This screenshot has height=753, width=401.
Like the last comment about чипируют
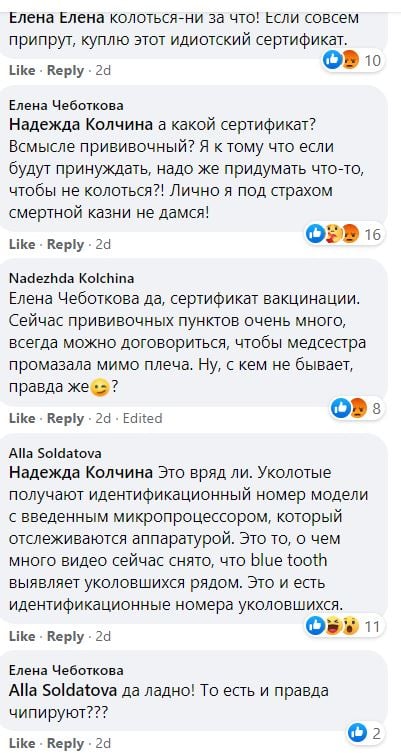(22, 743)
